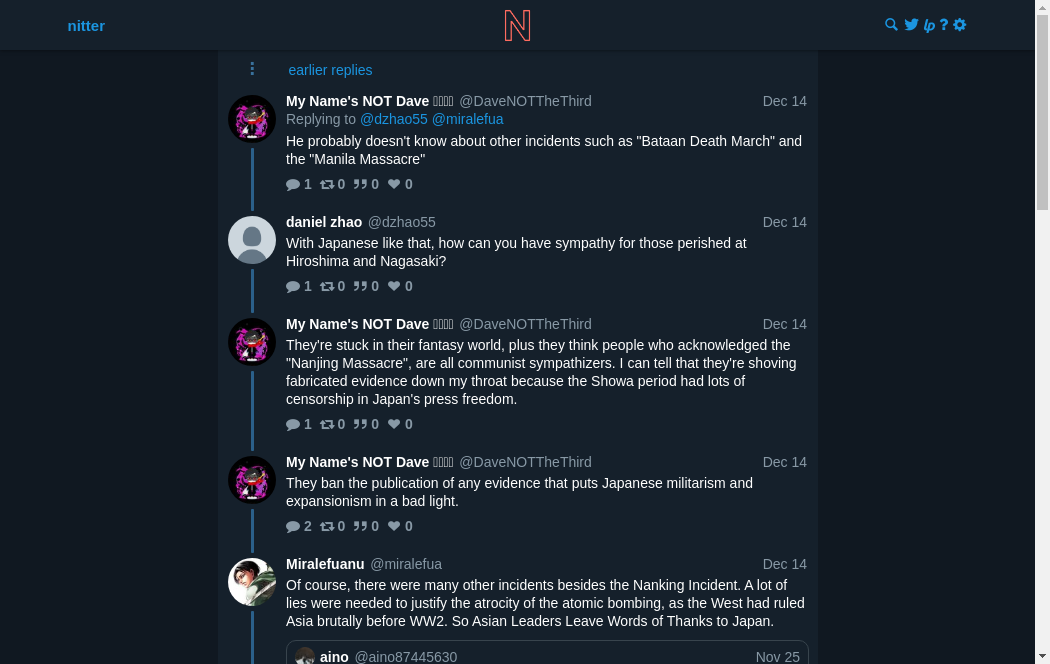Open the Miralefuanu profile name link

(325, 564)
